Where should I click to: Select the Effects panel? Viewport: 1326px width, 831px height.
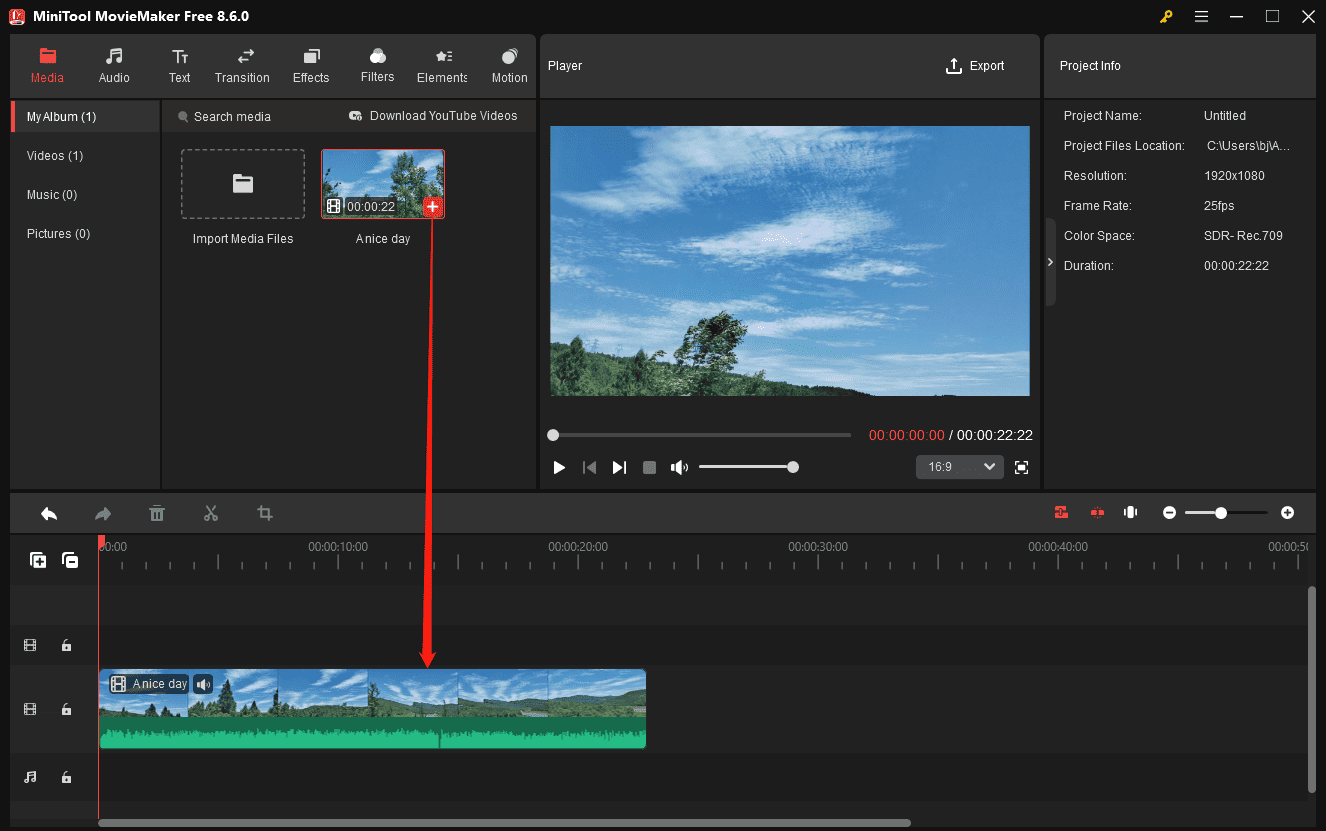click(311, 66)
